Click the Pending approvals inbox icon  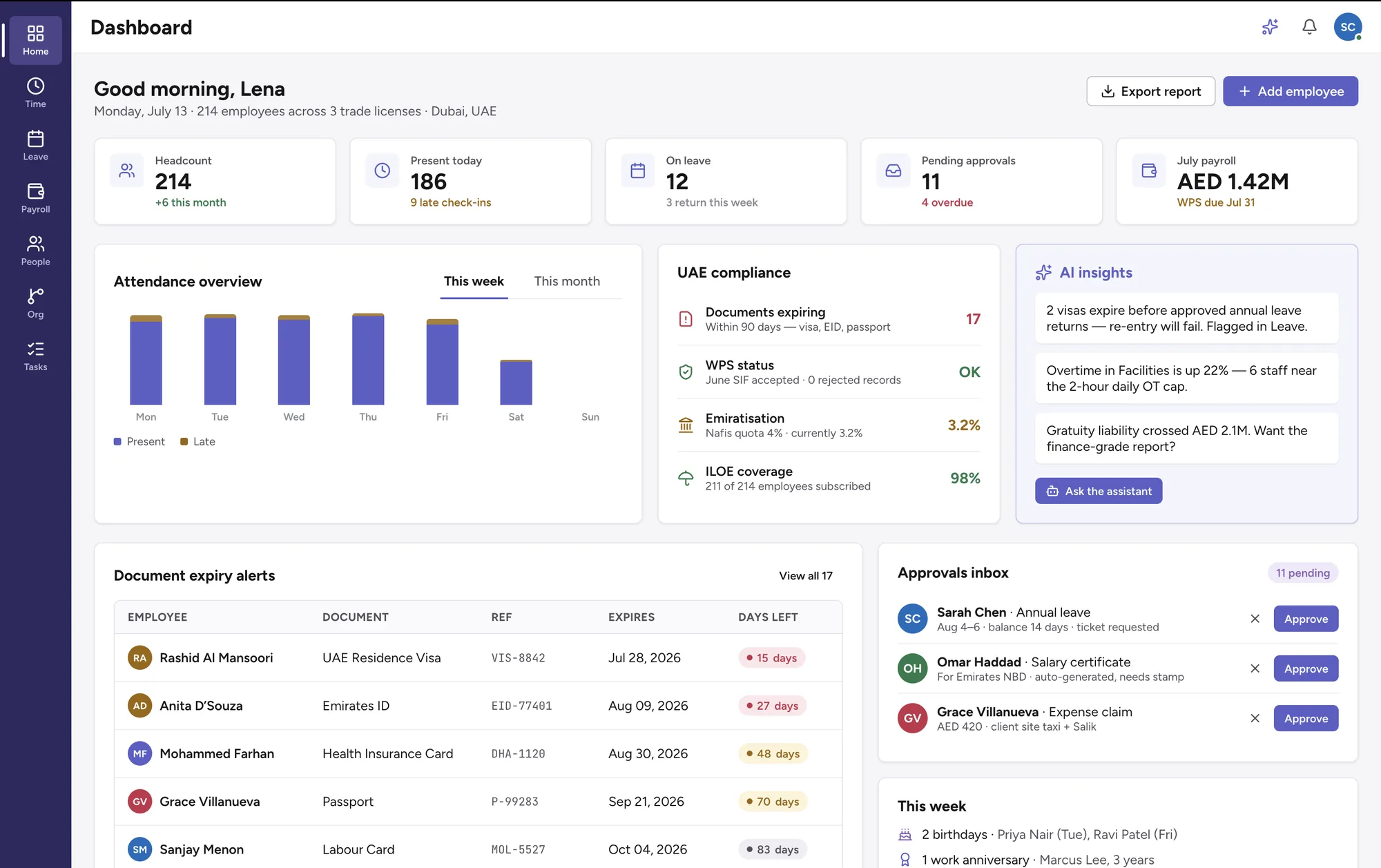[x=894, y=171]
